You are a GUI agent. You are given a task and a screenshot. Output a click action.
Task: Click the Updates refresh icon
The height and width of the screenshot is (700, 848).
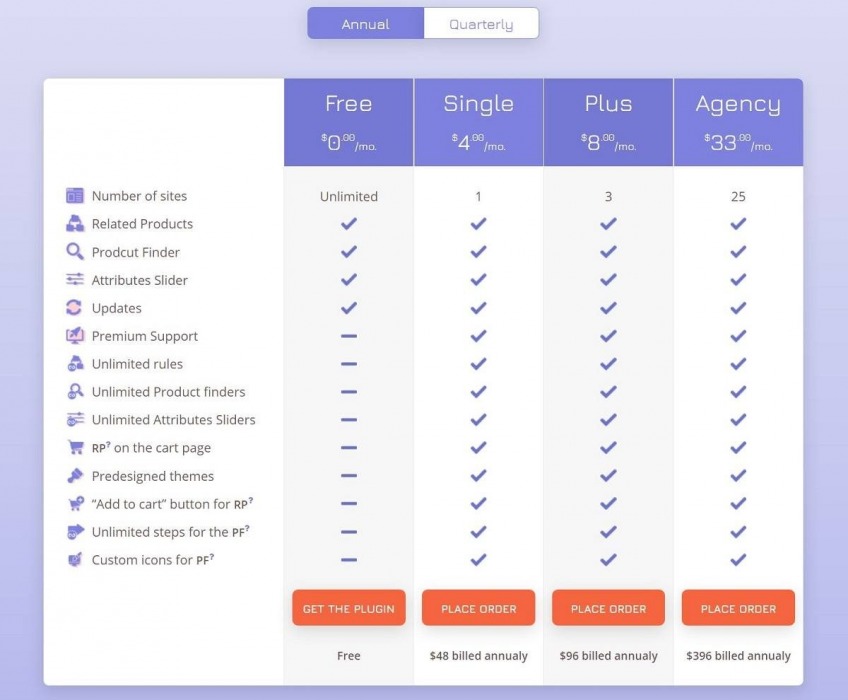75,308
